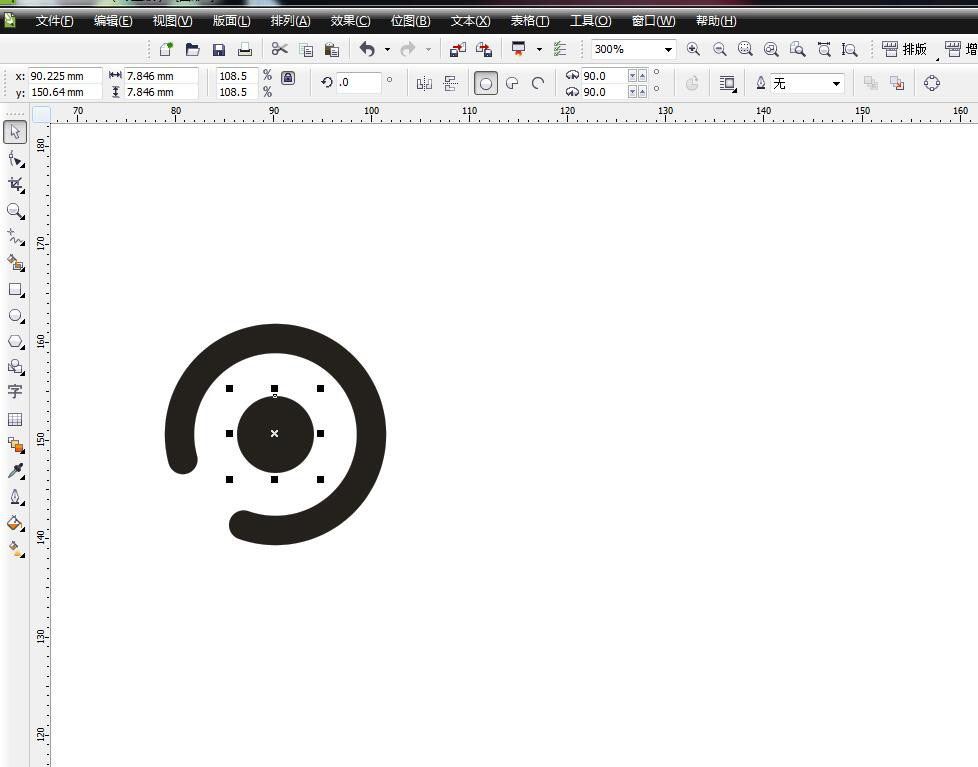The height and width of the screenshot is (767, 978).
Task: Click the Zoom in magnifier button
Action: [693, 49]
